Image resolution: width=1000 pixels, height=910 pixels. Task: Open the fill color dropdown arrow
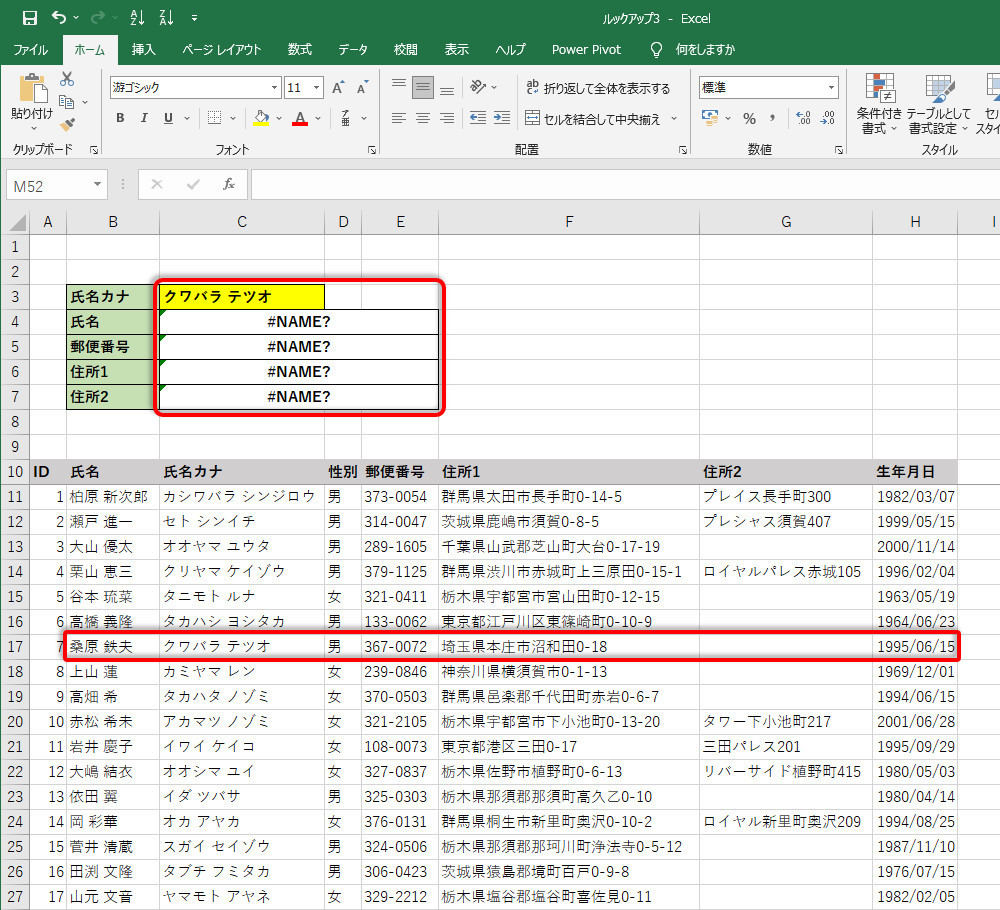pos(279,118)
